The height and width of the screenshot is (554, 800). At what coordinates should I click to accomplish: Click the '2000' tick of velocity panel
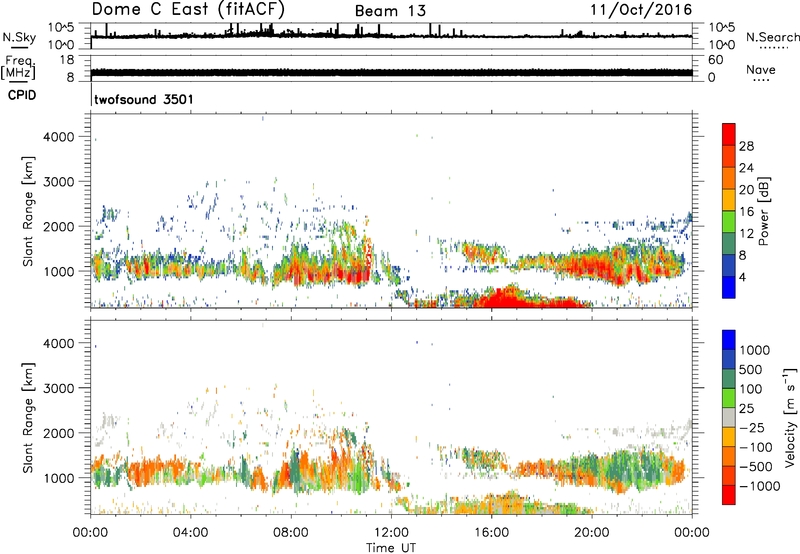point(59,433)
